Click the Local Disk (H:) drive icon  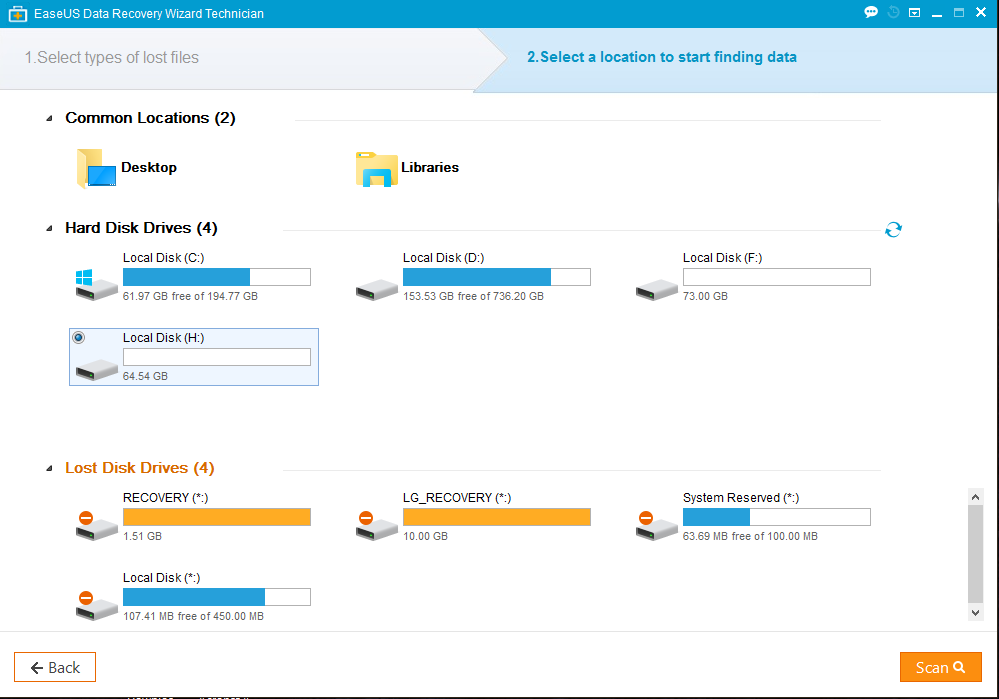[96, 370]
